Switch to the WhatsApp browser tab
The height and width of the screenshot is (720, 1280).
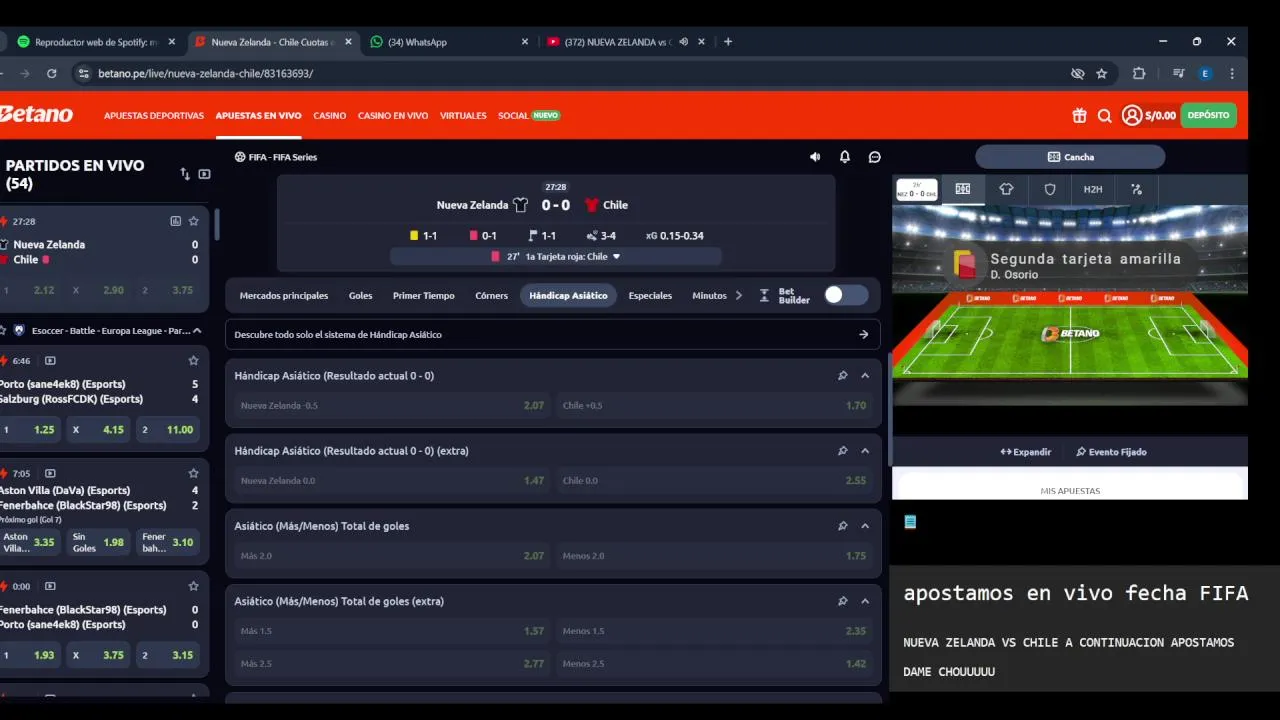(x=449, y=42)
